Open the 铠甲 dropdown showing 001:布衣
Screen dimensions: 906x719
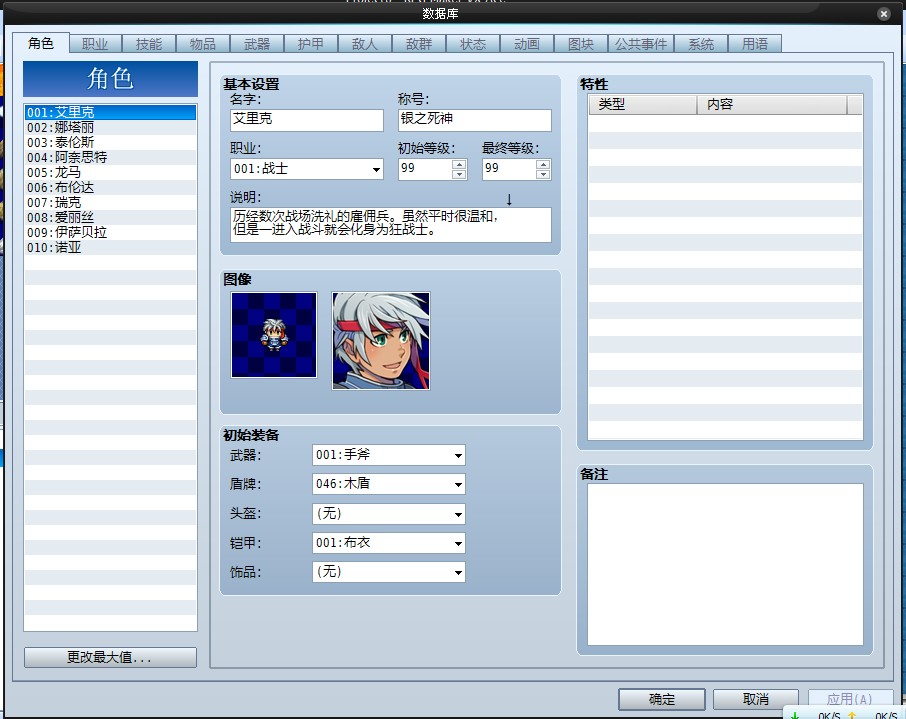pyautogui.click(x=388, y=543)
